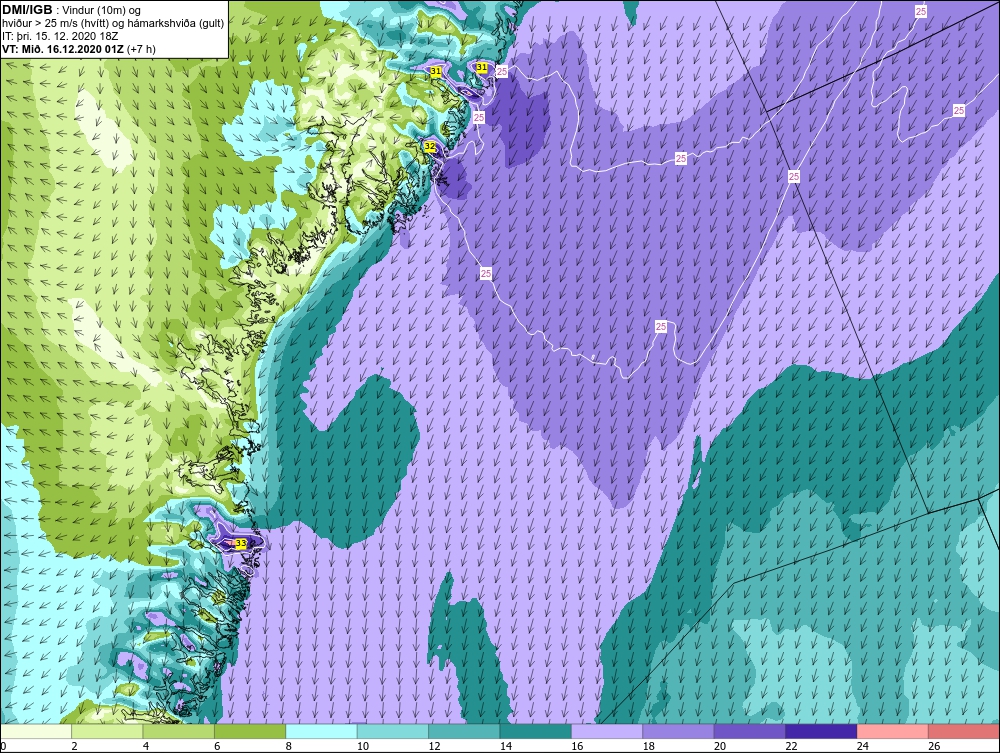The image size is (1000, 753).
Task: Click the white 25 label next to the yellow 31
Action: click(x=502, y=71)
